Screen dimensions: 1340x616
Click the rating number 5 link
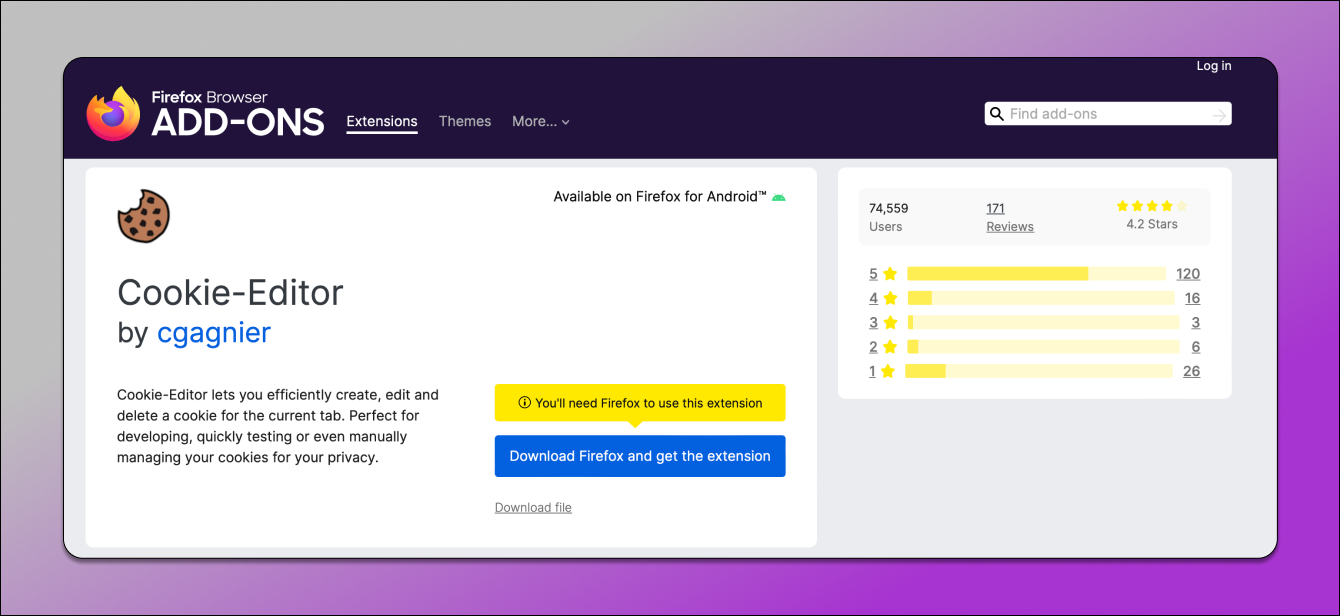873,274
